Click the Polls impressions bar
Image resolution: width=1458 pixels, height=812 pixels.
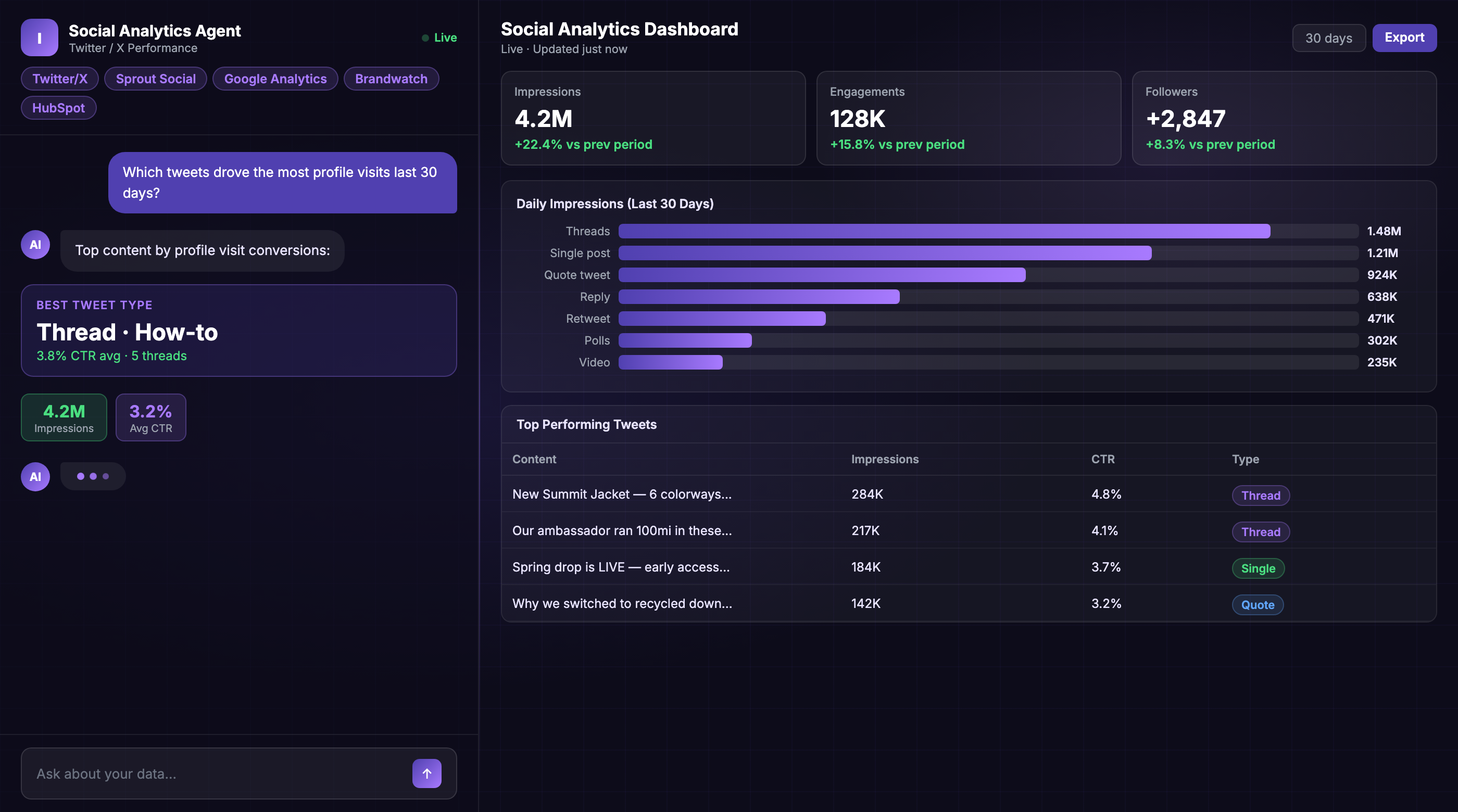click(x=685, y=340)
